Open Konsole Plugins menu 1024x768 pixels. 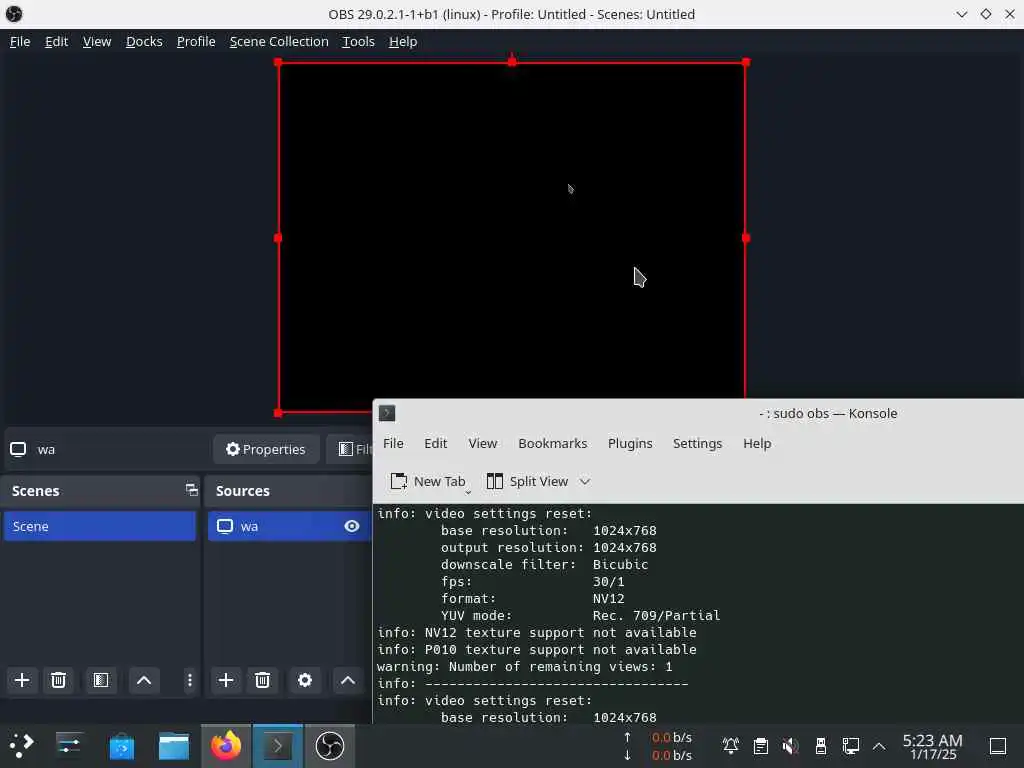point(630,443)
